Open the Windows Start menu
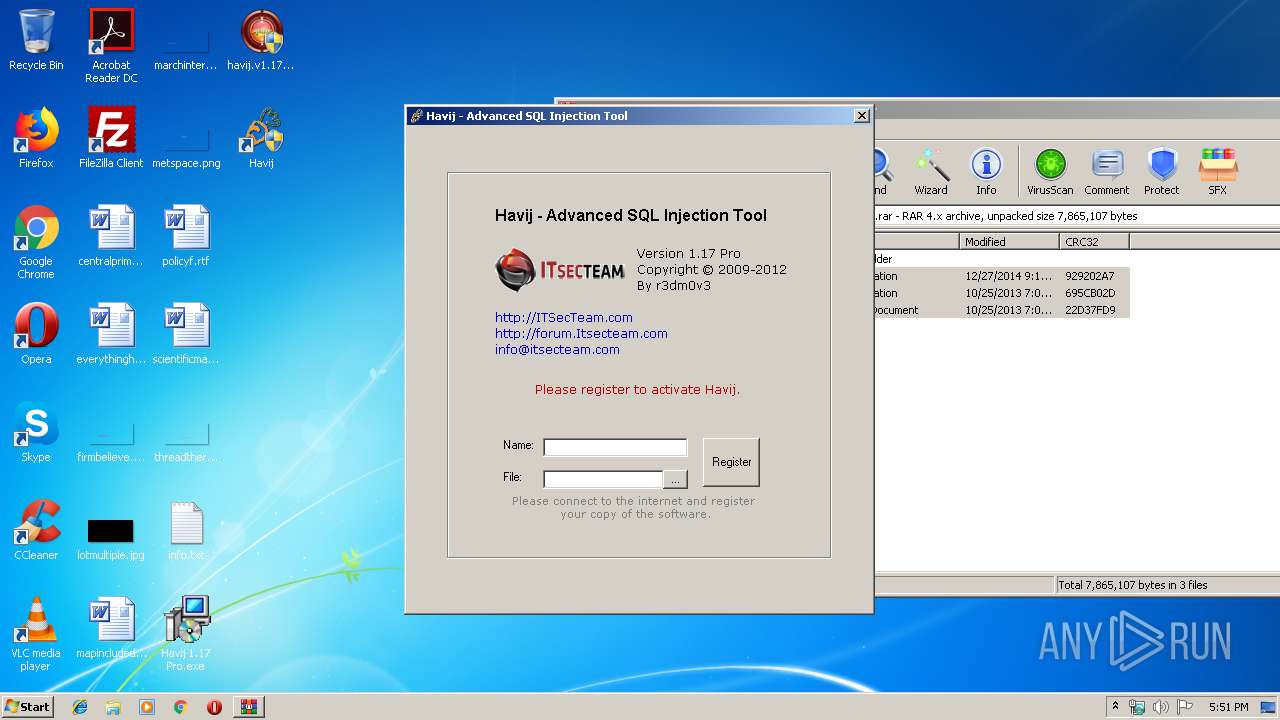The width and height of the screenshot is (1280, 720). click(27, 707)
